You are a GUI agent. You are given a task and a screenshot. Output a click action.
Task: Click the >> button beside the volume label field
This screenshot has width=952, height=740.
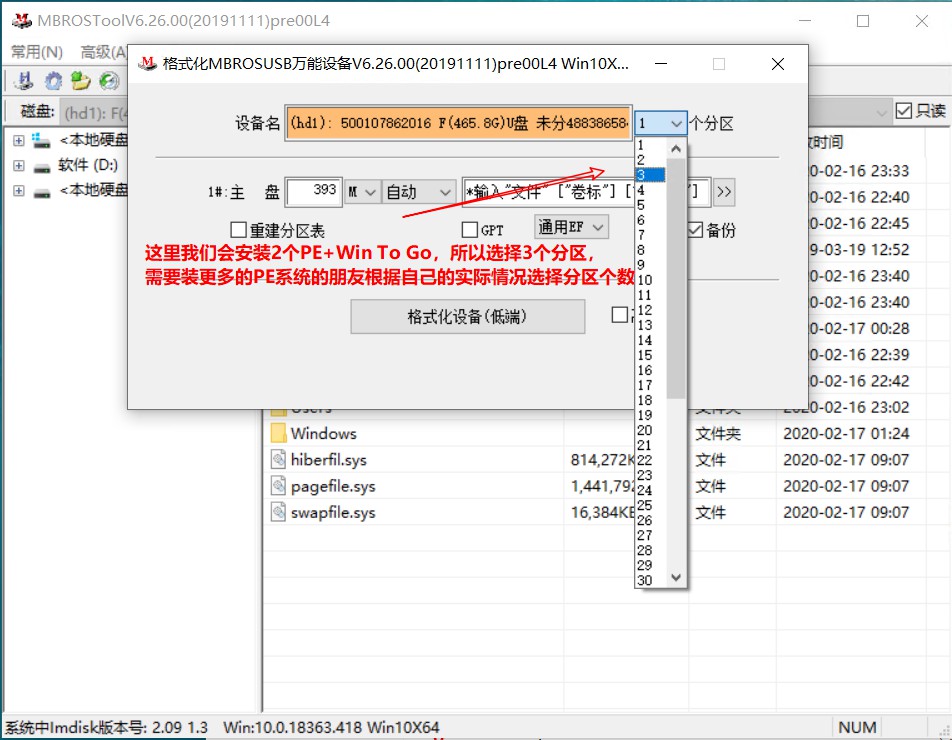tap(724, 191)
